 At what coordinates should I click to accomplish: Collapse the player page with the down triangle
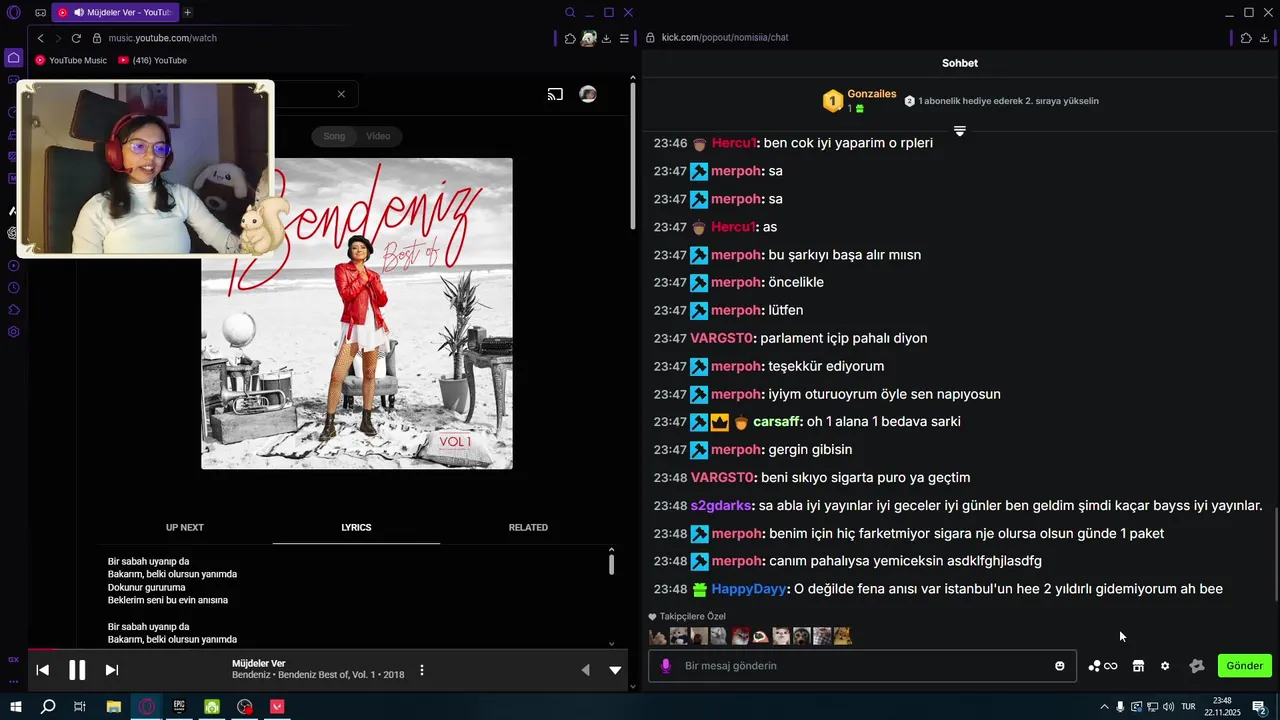[616, 670]
